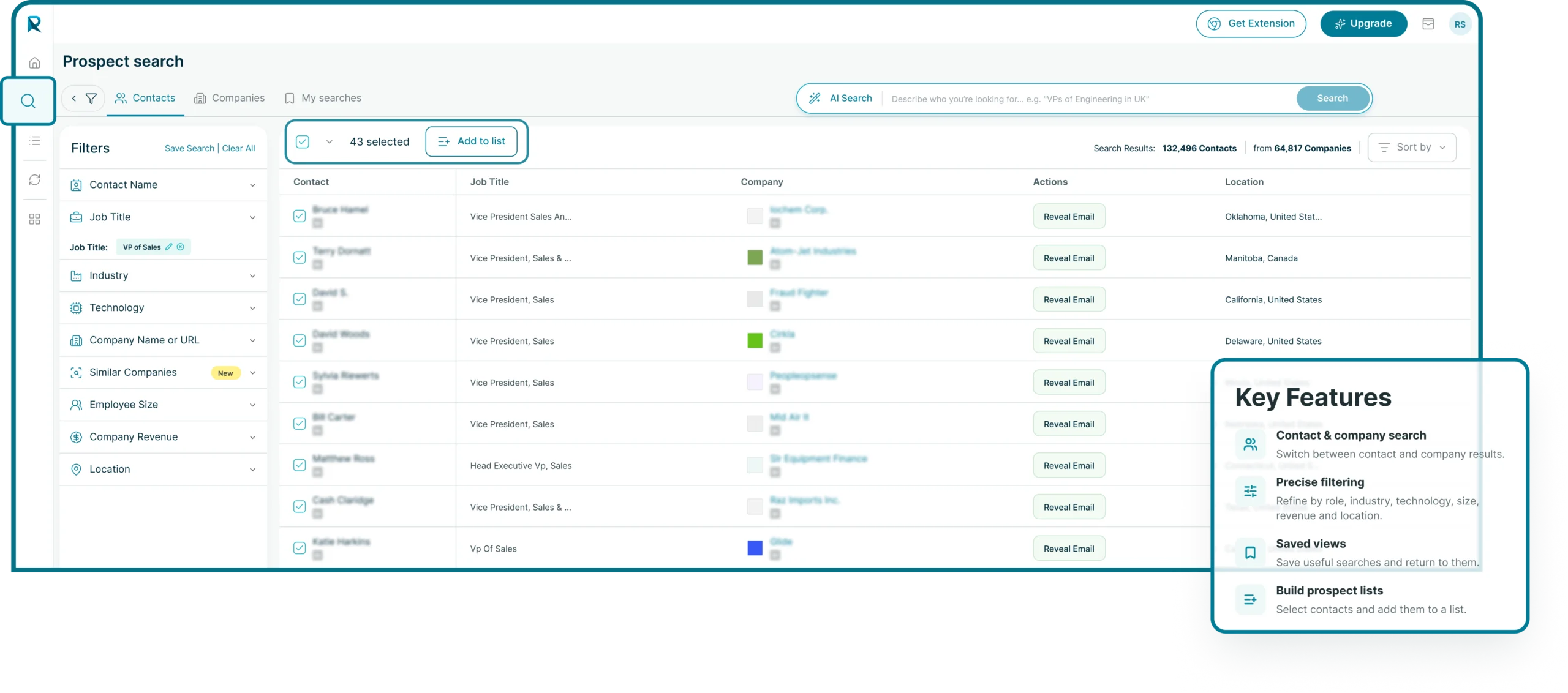Click Add to list button
The height and width of the screenshot is (693, 1568).
[x=471, y=141]
